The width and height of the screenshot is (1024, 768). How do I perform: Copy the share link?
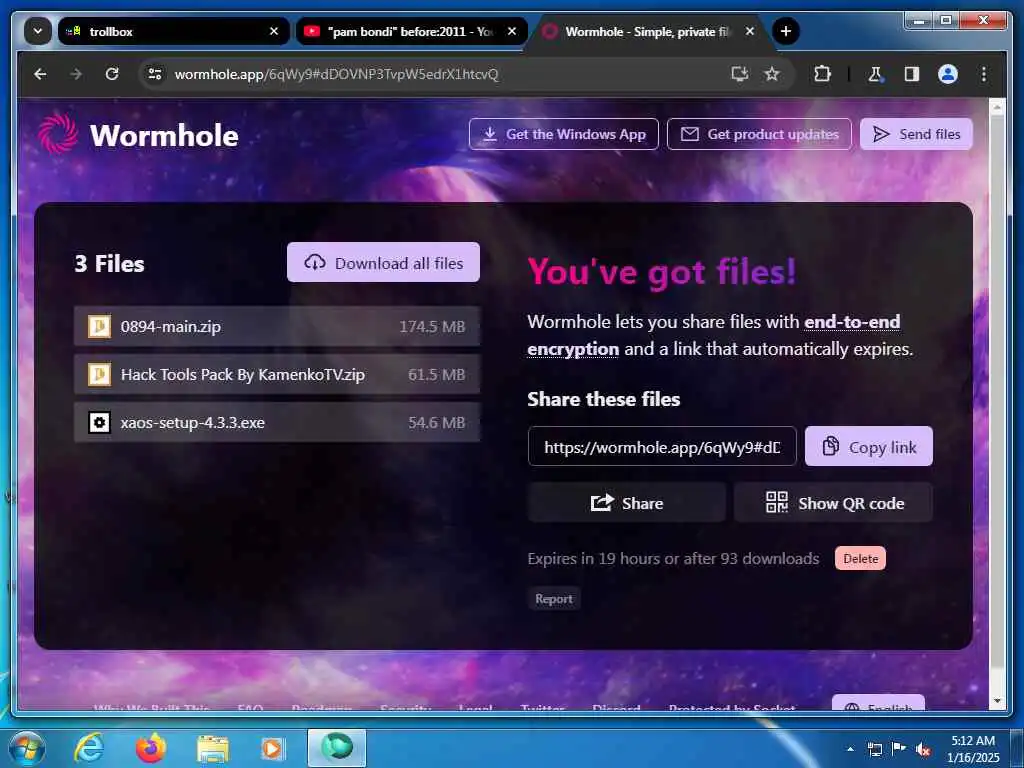[869, 447]
